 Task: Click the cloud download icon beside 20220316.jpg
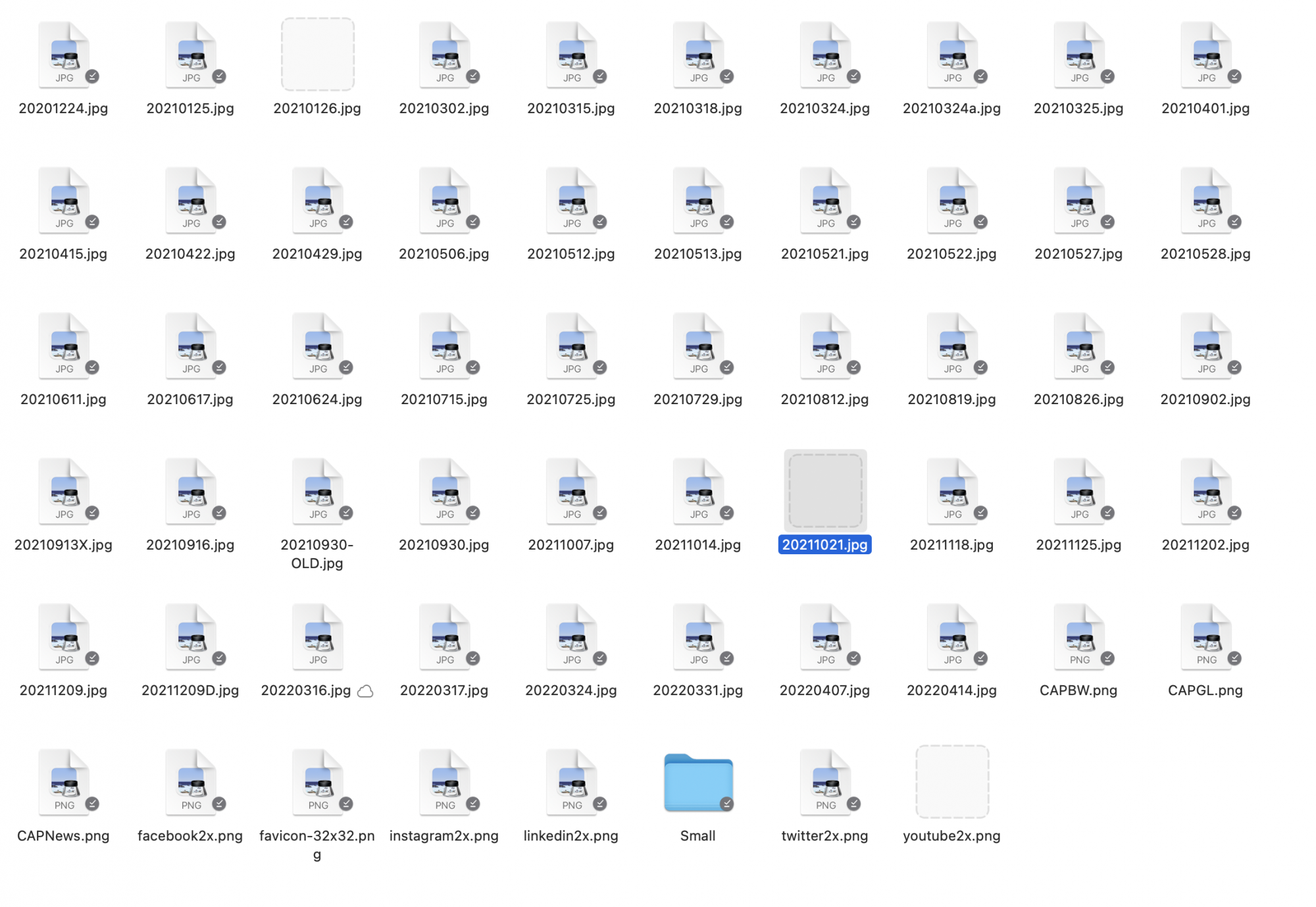(365, 691)
